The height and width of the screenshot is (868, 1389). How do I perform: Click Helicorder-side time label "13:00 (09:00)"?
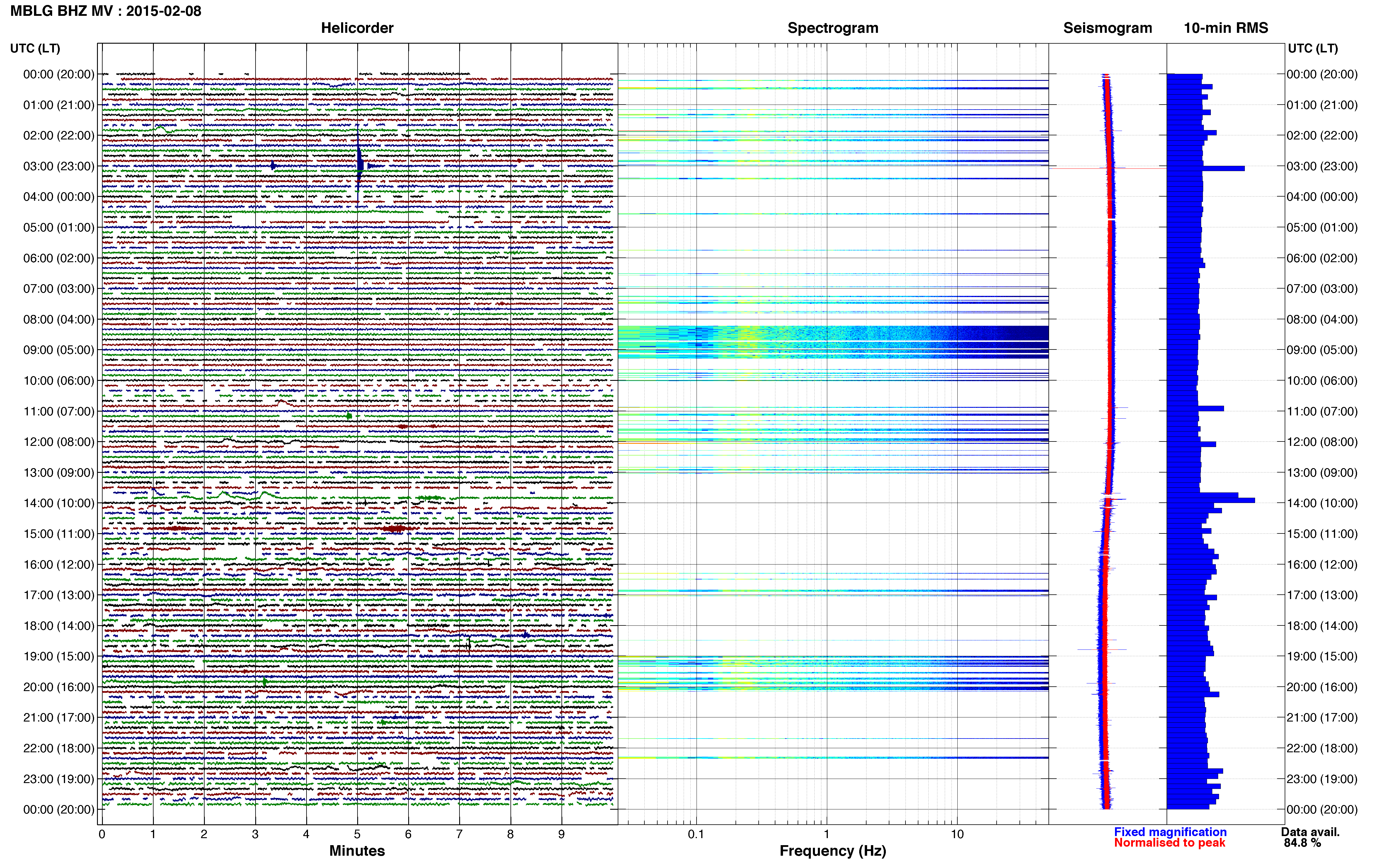59,473
